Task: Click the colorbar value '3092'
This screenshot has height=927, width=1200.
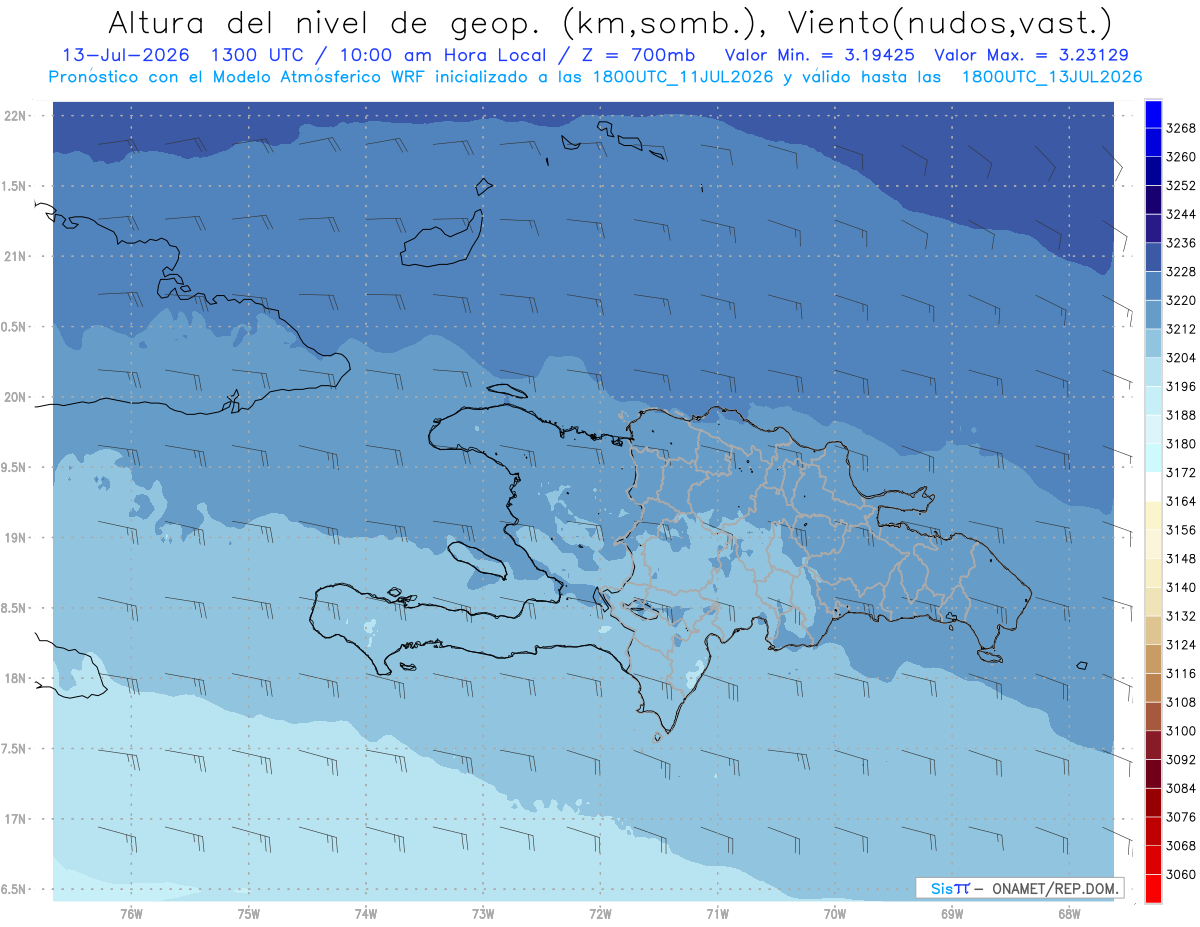Action: tap(1181, 759)
